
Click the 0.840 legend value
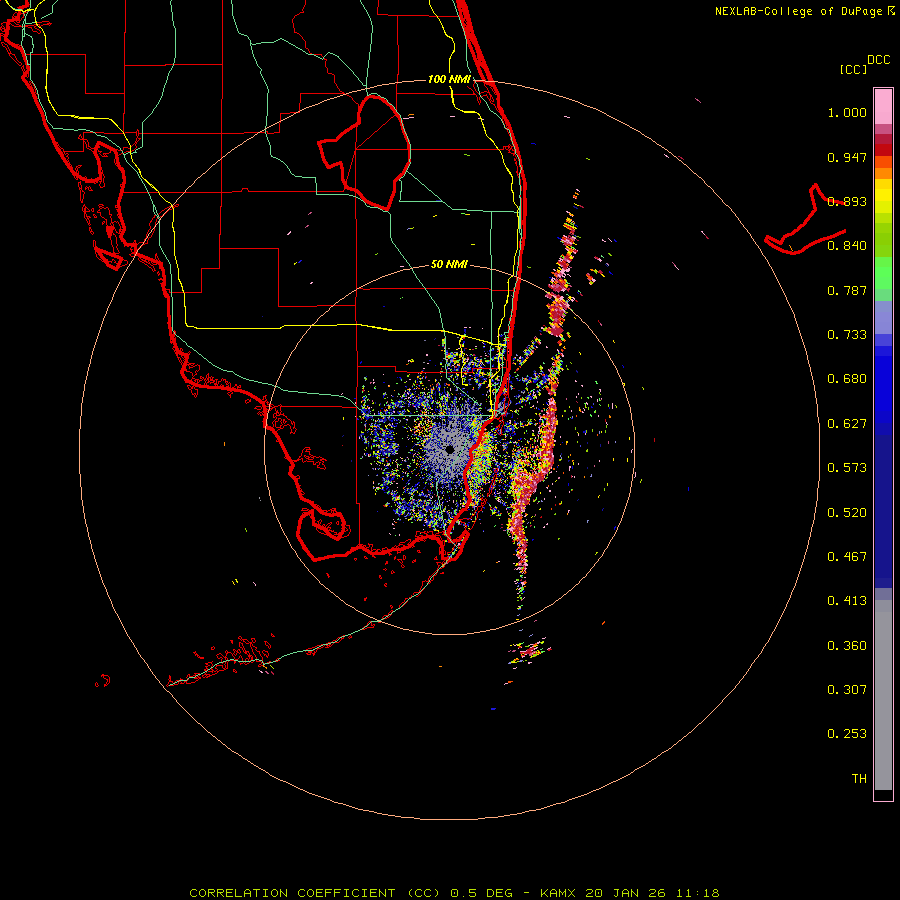coord(847,246)
